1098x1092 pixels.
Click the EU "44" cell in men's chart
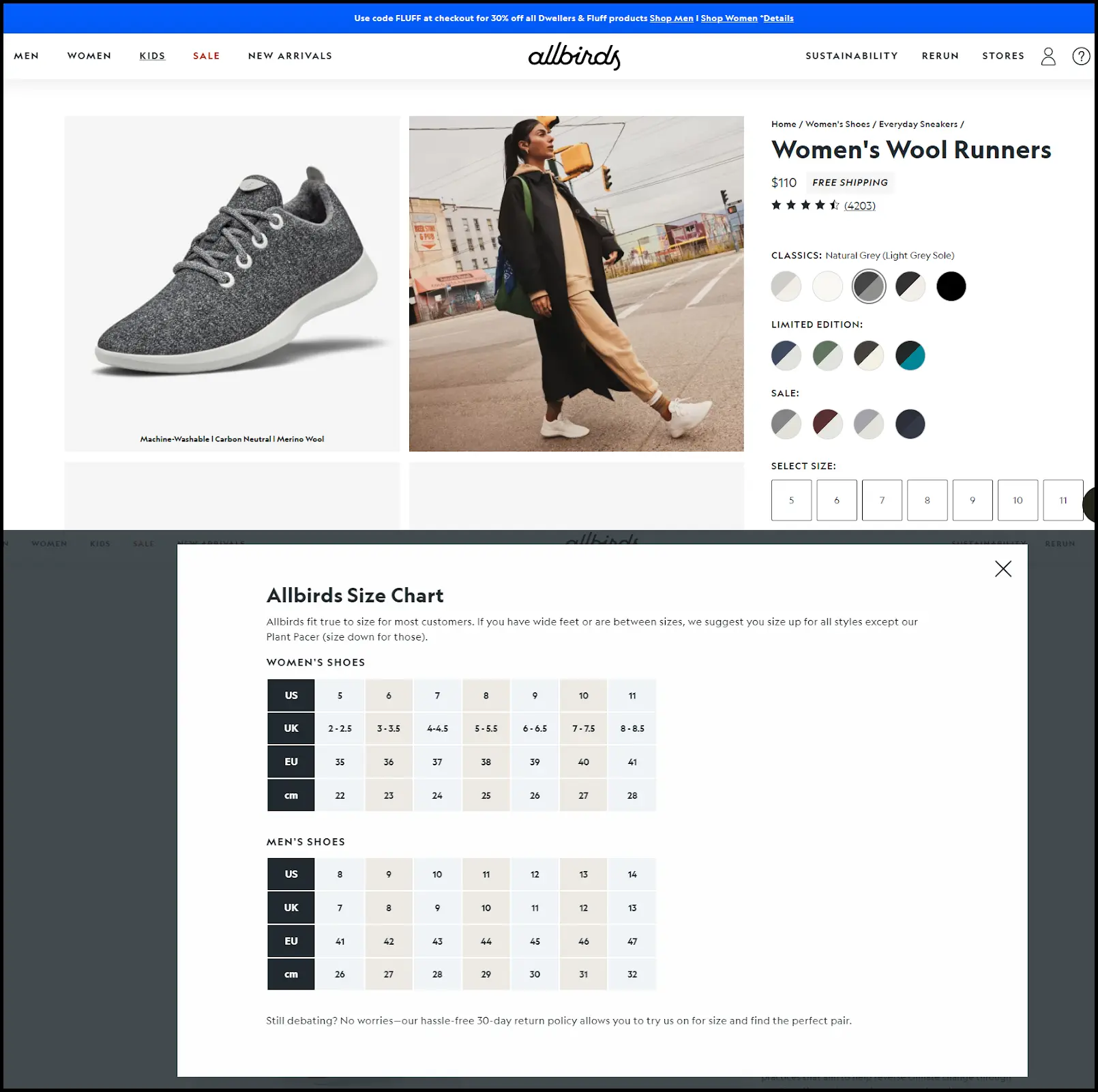(486, 941)
